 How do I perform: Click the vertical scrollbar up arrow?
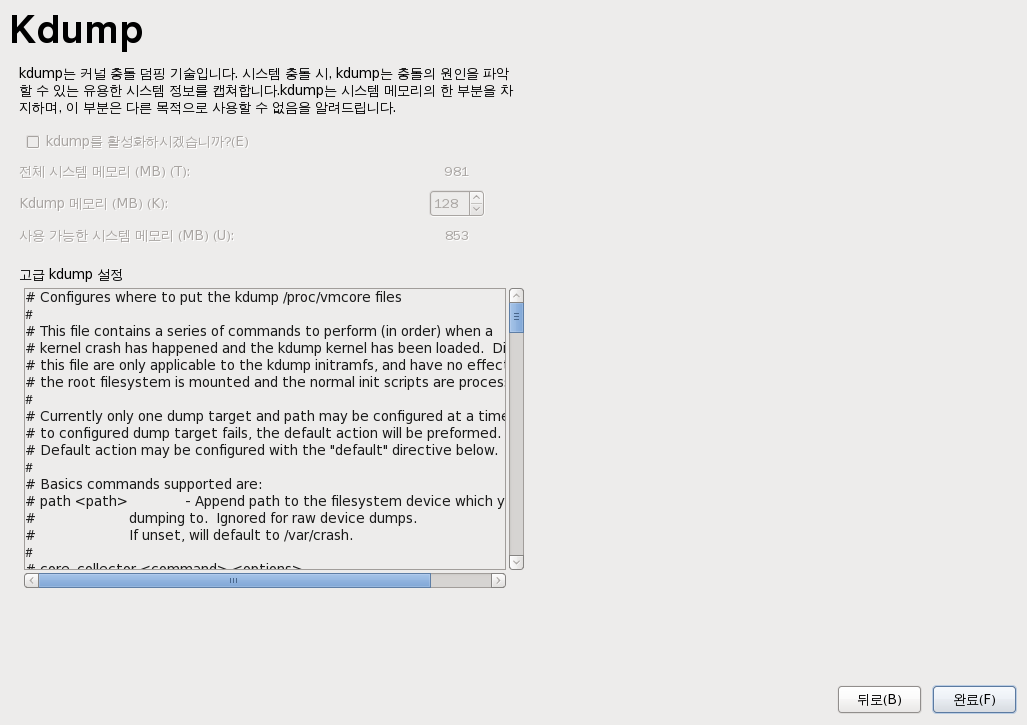[x=516, y=295]
